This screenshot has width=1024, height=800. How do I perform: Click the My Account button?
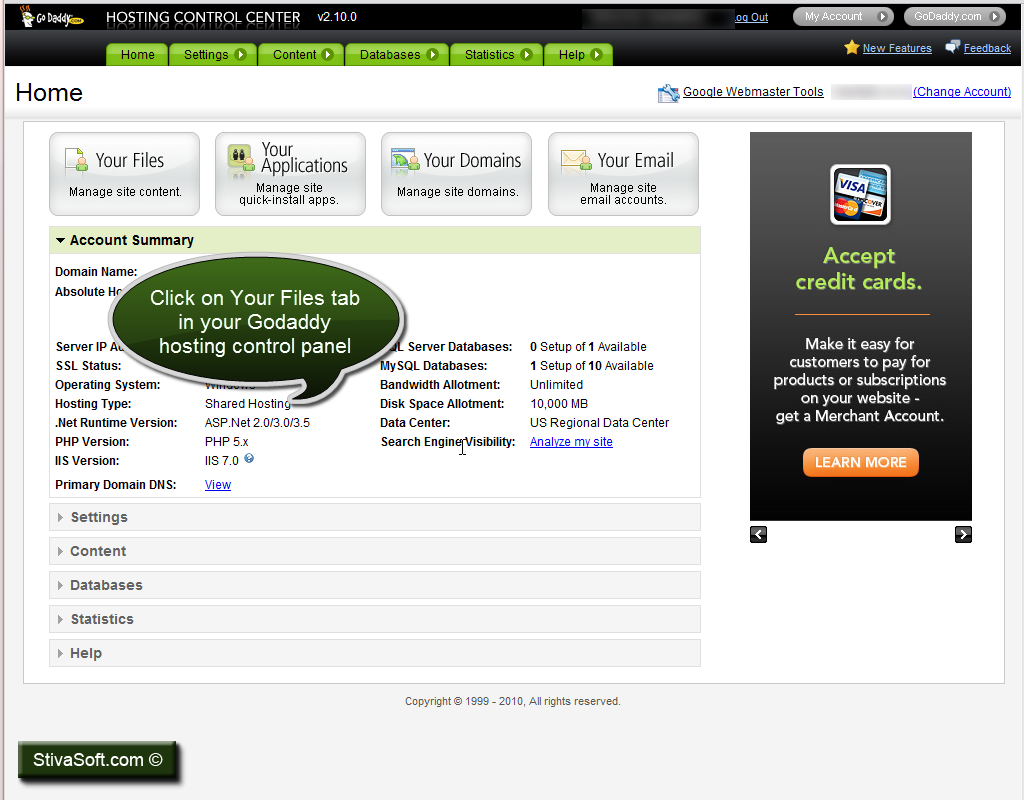(843, 16)
